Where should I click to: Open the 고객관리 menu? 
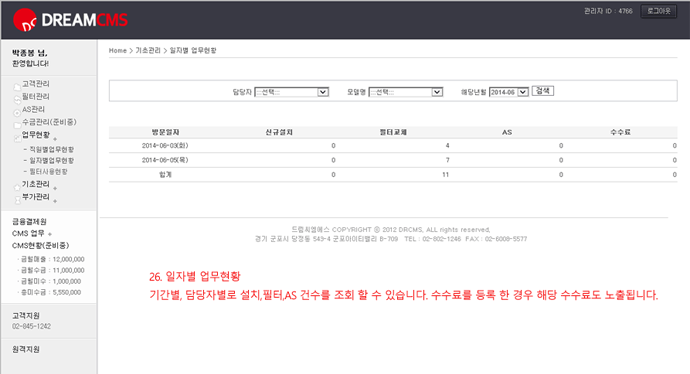point(36,84)
